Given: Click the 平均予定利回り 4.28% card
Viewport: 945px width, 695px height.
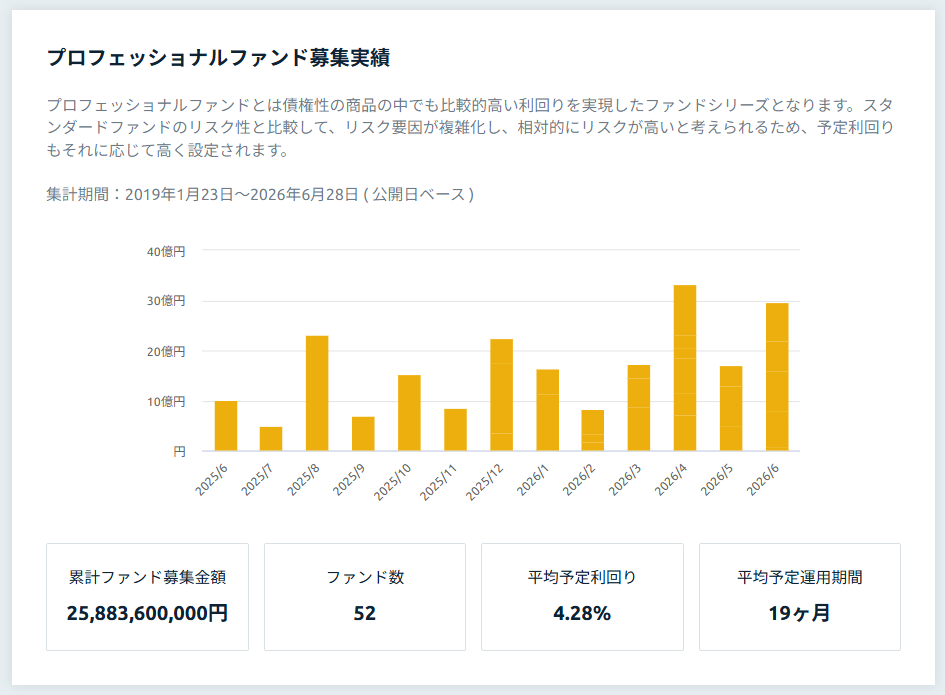Looking at the screenshot, I should 582,597.
